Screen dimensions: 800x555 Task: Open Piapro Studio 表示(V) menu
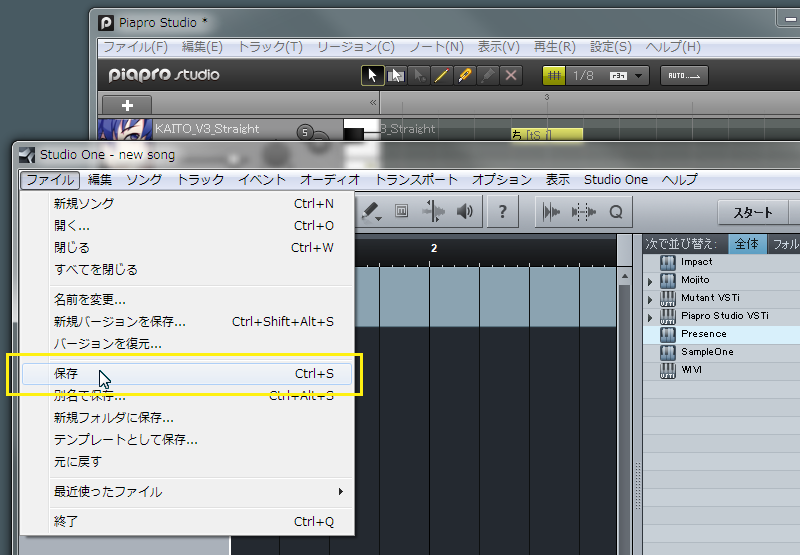coord(498,47)
